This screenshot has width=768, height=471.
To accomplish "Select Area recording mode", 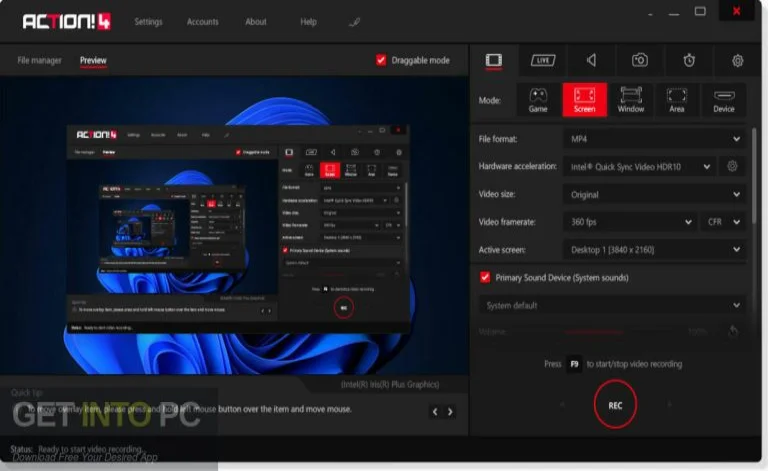I will point(677,99).
